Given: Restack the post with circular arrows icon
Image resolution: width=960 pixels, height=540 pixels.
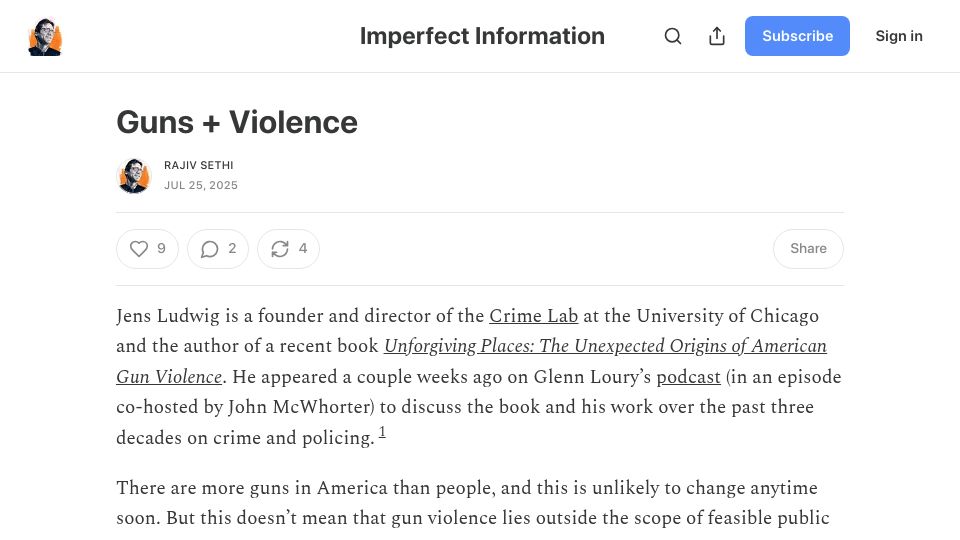Looking at the screenshot, I should point(288,249).
